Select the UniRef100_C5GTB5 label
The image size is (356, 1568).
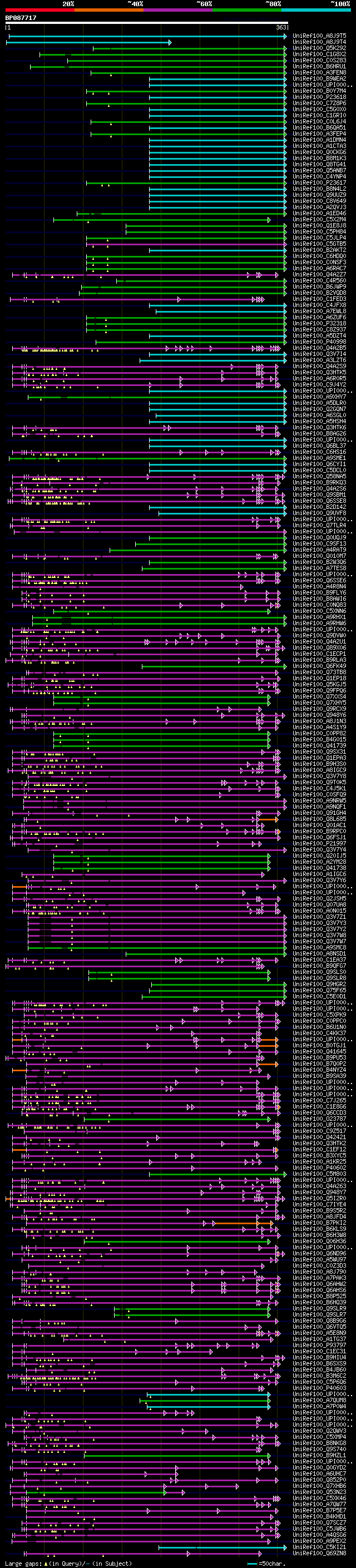[x=319, y=244]
